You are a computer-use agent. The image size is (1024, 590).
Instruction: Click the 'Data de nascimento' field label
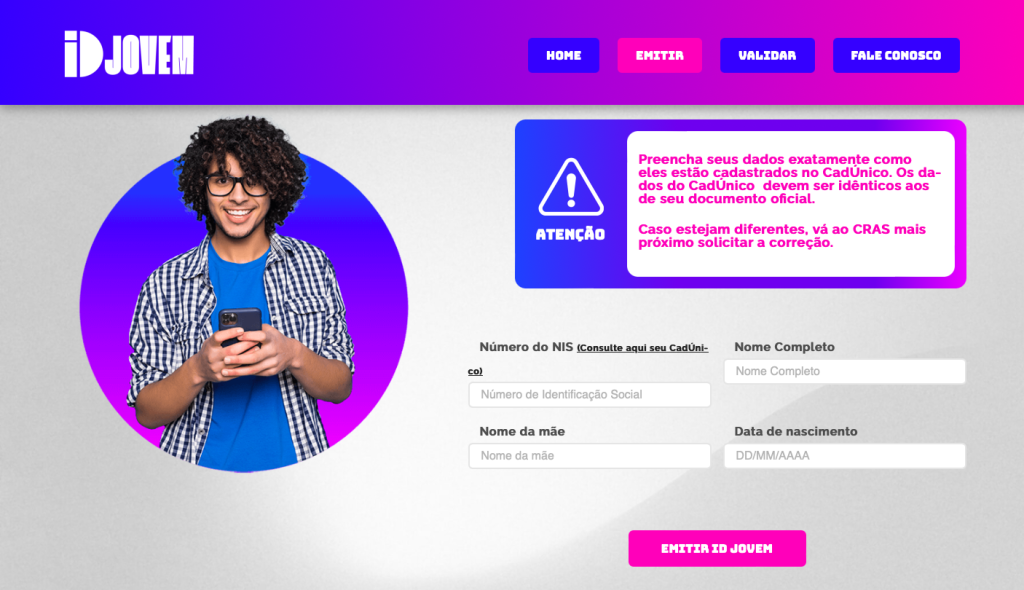pyautogui.click(x=795, y=431)
